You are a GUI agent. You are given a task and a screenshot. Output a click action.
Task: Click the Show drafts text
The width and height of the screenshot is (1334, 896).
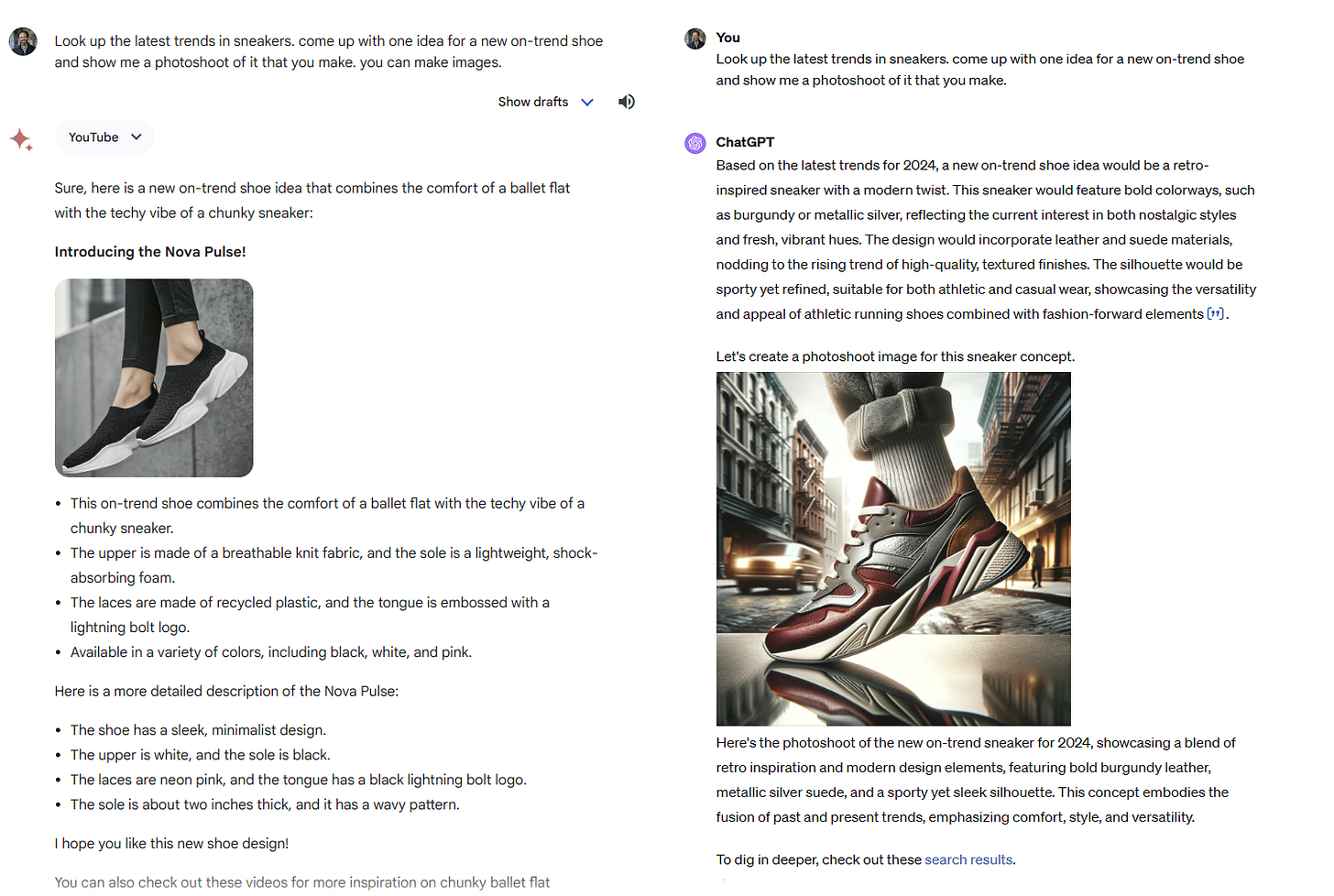click(533, 102)
